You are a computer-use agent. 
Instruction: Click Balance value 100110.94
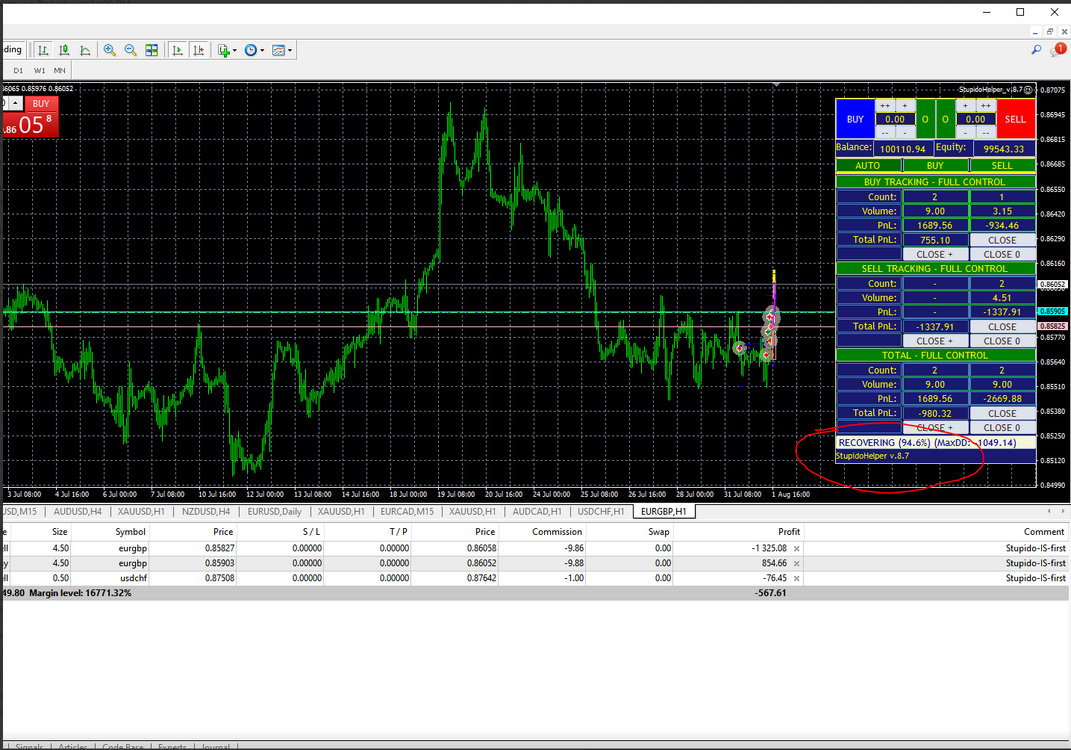[x=903, y=149]
